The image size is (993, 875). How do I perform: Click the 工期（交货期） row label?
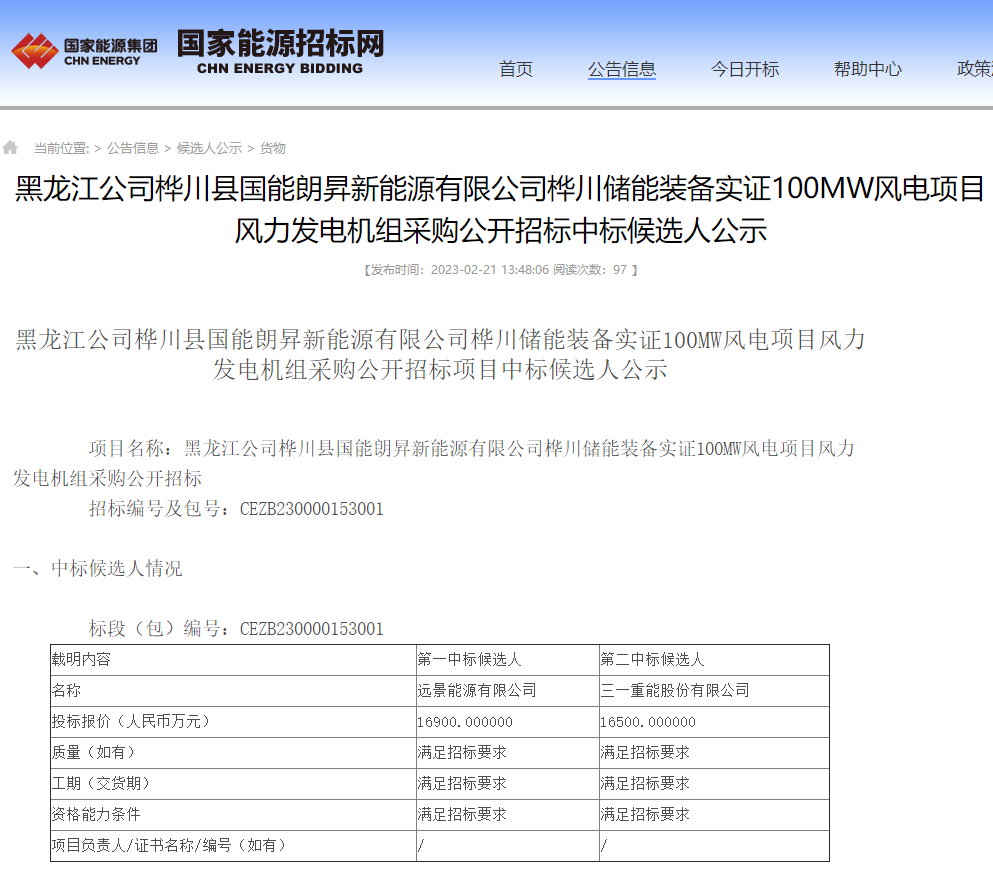pyautogui.click(x=233, y=784)
